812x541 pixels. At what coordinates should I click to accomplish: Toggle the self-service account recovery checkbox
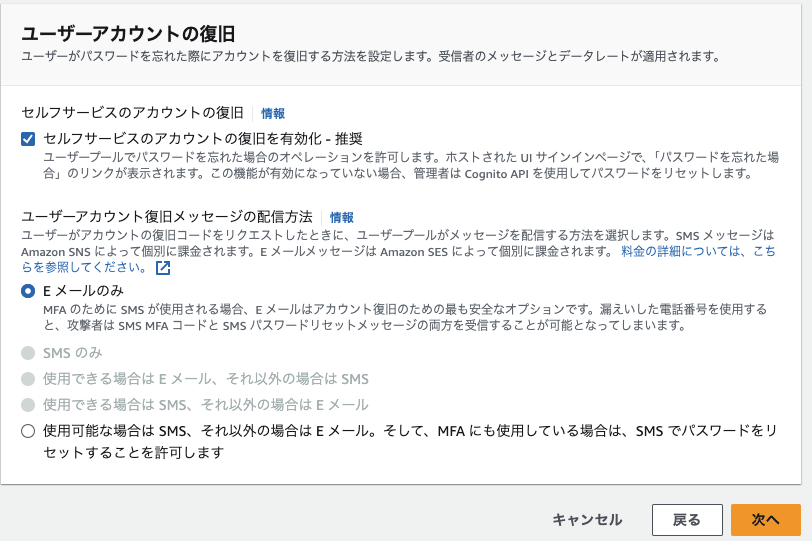click(x=28, y=139)
